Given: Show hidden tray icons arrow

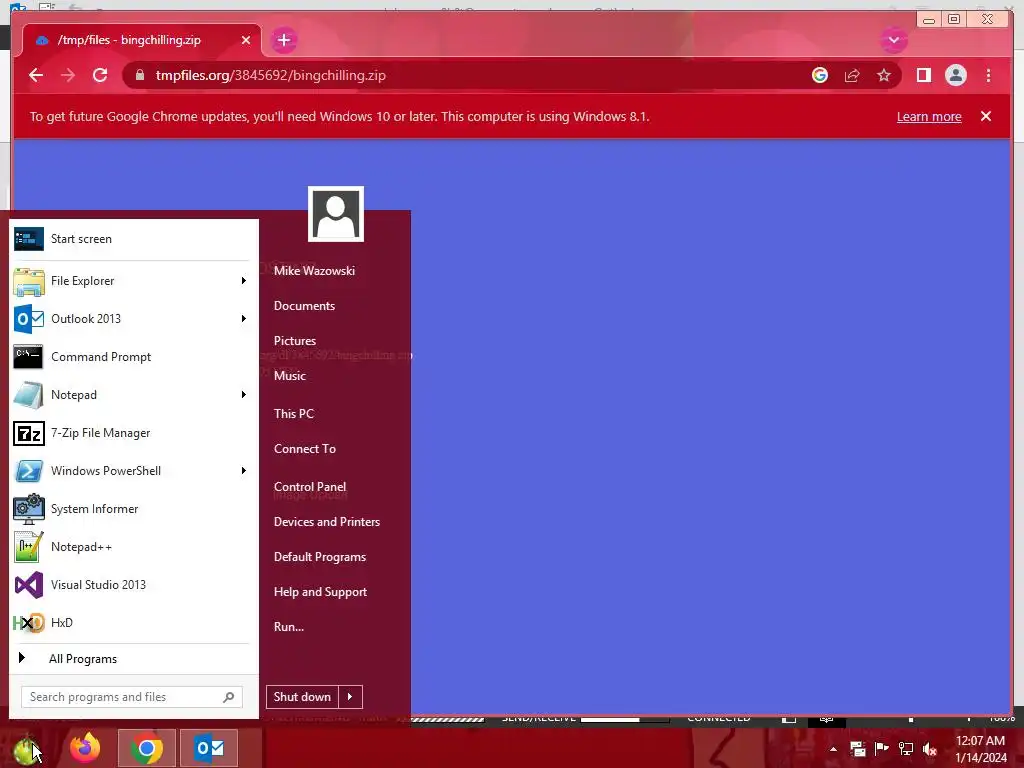Looking at the screenshot, I should [833, 749].
